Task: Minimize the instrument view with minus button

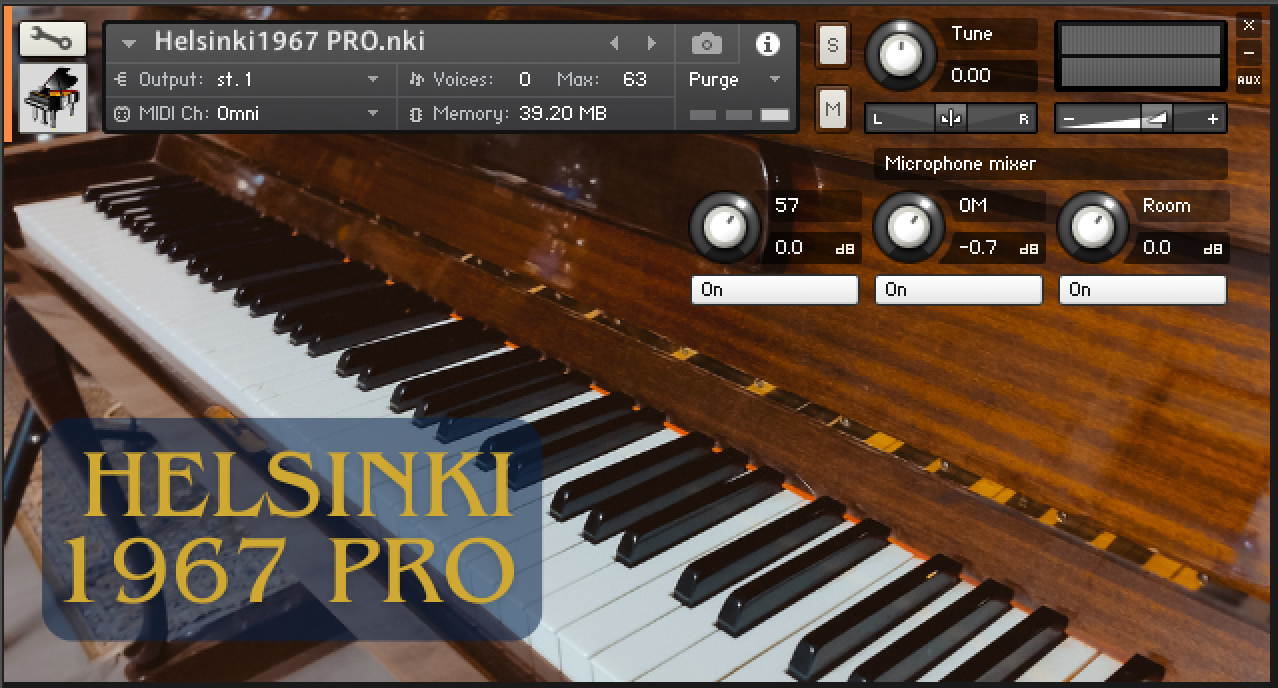Action: point(1248,53)
